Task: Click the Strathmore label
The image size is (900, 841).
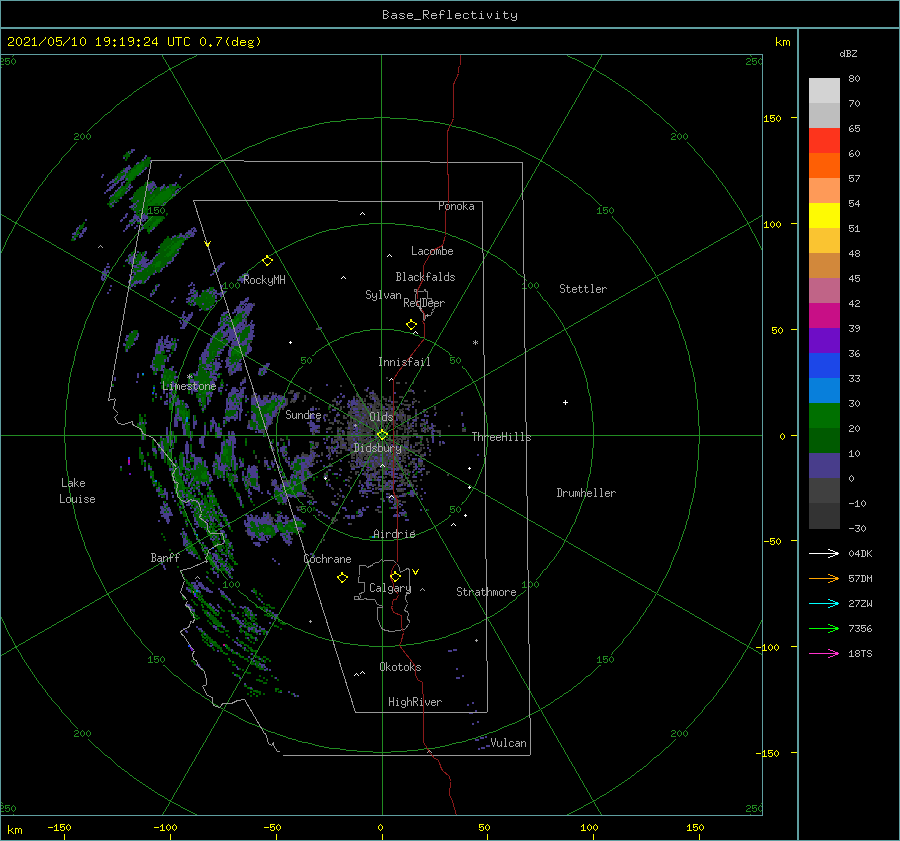Action: tap(486, 592)
